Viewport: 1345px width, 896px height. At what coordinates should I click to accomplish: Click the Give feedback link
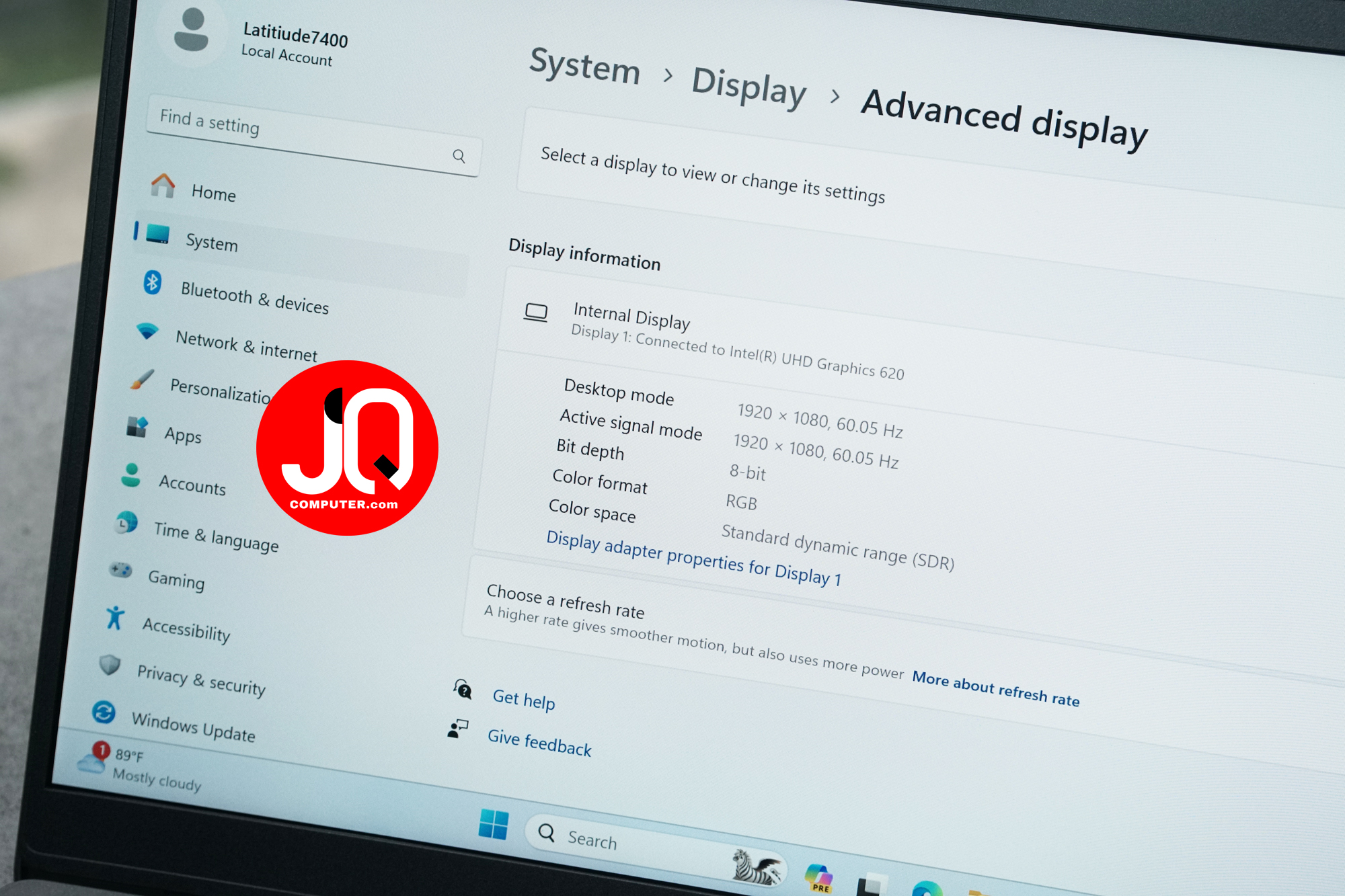[539, 743]
